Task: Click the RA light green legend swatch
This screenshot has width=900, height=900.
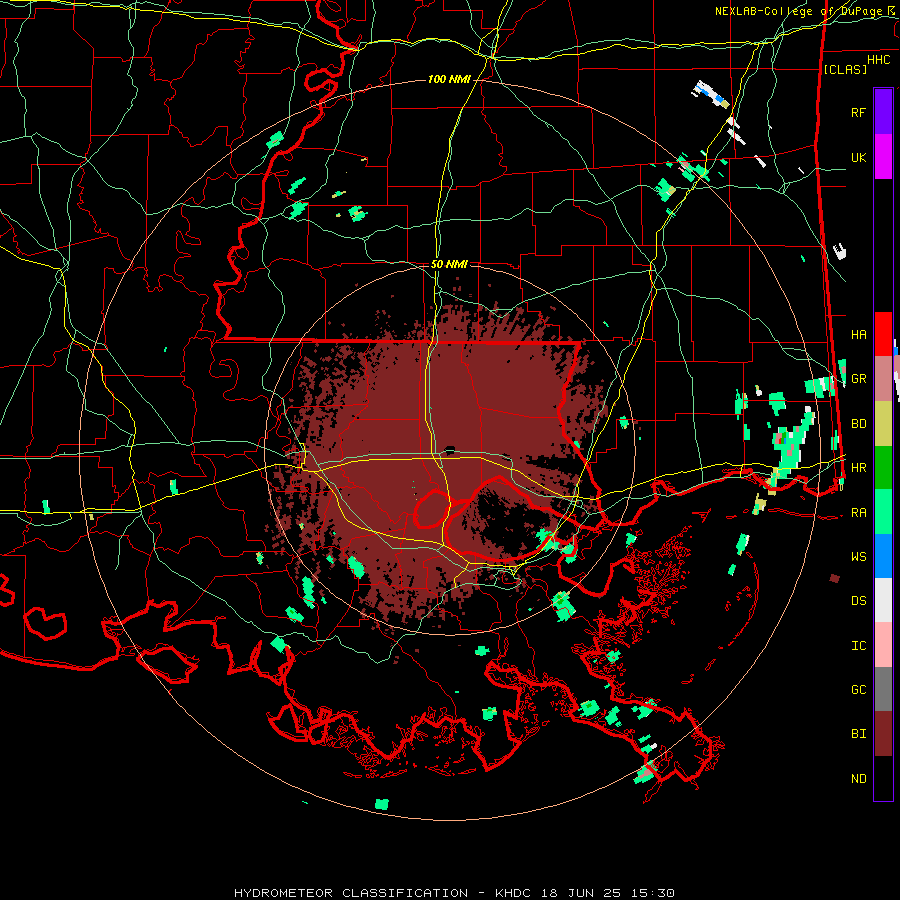Action: coord(883,512)
